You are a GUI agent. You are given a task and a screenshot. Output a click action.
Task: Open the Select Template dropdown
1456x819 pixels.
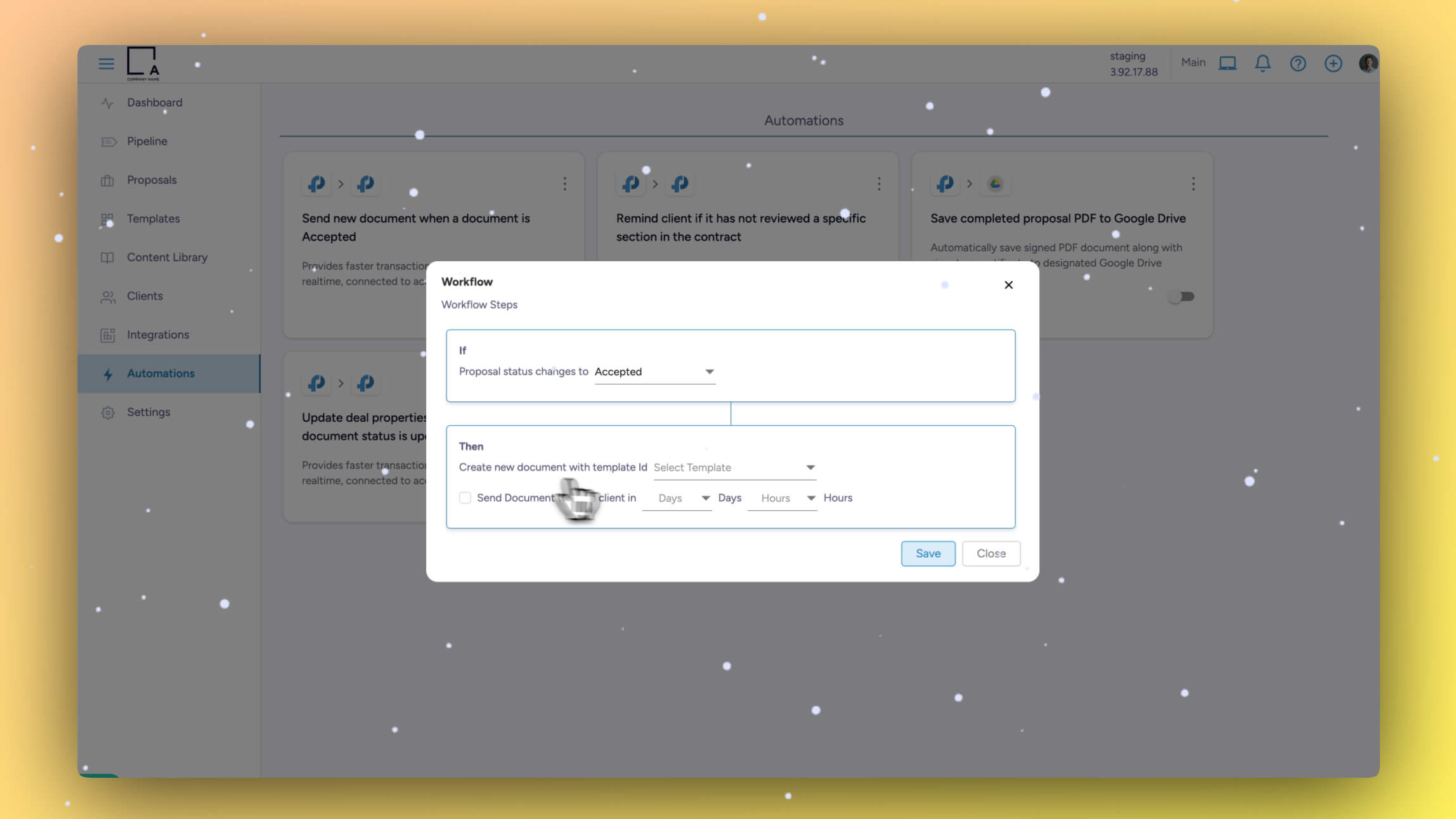point(734,468)
